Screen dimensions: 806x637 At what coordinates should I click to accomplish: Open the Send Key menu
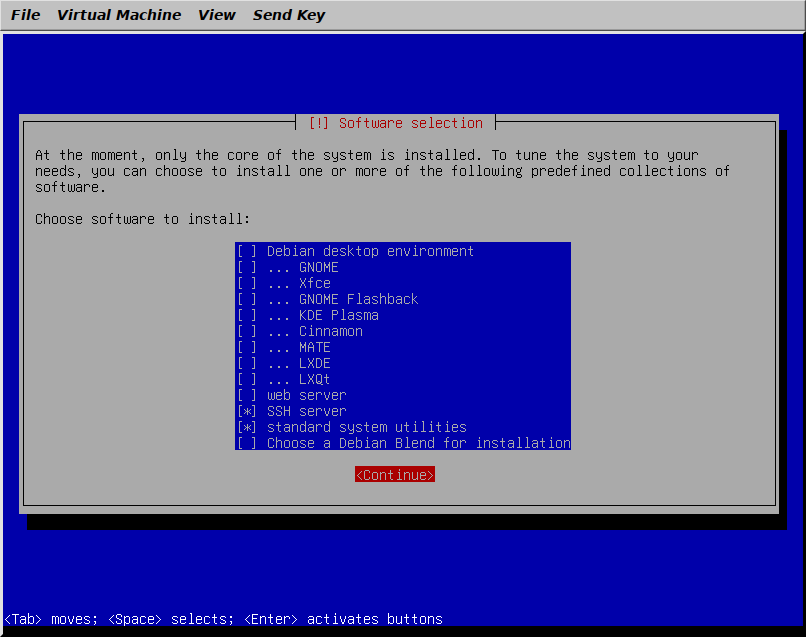[x=288, y=14]
